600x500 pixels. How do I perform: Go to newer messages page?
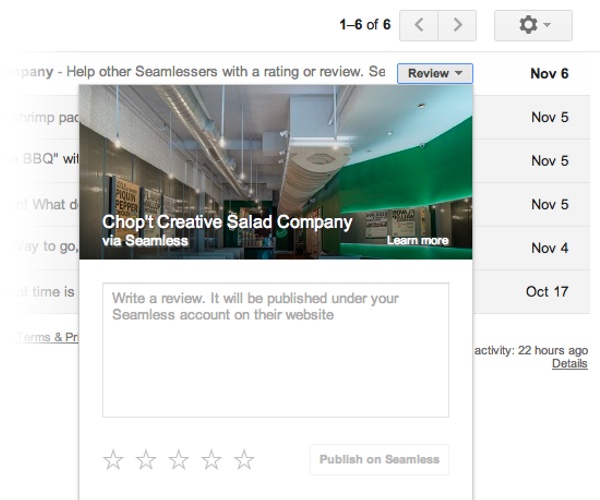coord(419,25)
